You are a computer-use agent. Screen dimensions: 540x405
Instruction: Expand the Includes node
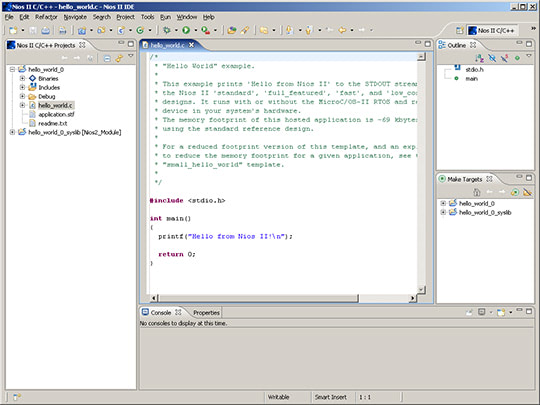pyautogui.click(x=22, y=87)
